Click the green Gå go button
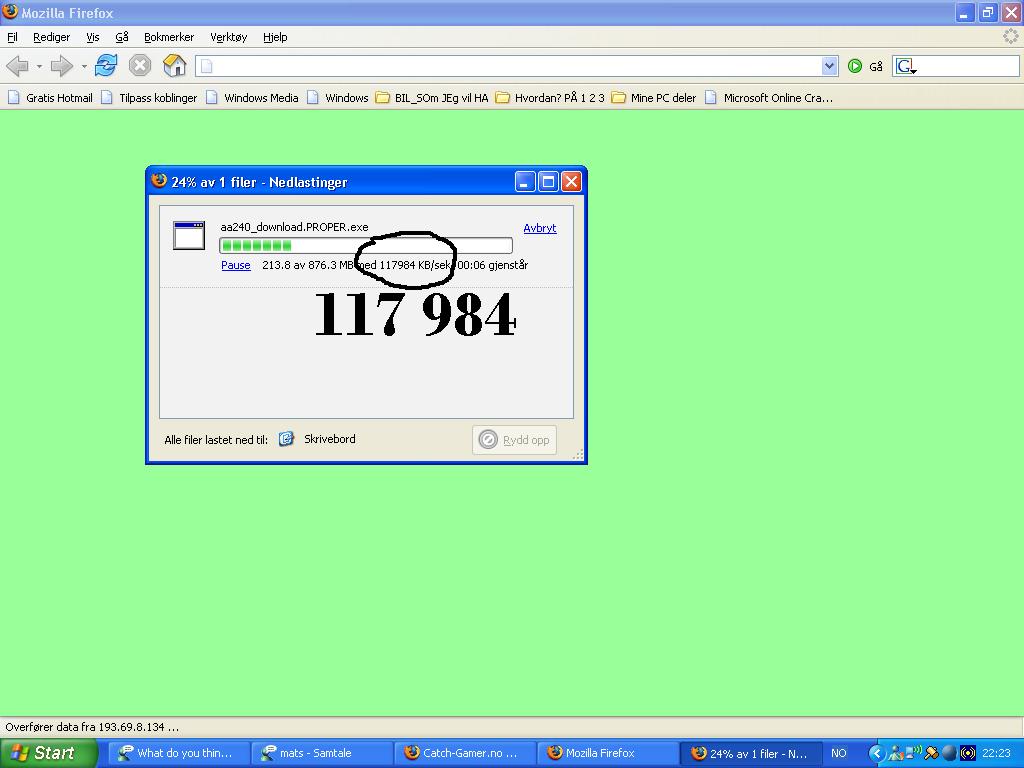 [x=865, y=66]
